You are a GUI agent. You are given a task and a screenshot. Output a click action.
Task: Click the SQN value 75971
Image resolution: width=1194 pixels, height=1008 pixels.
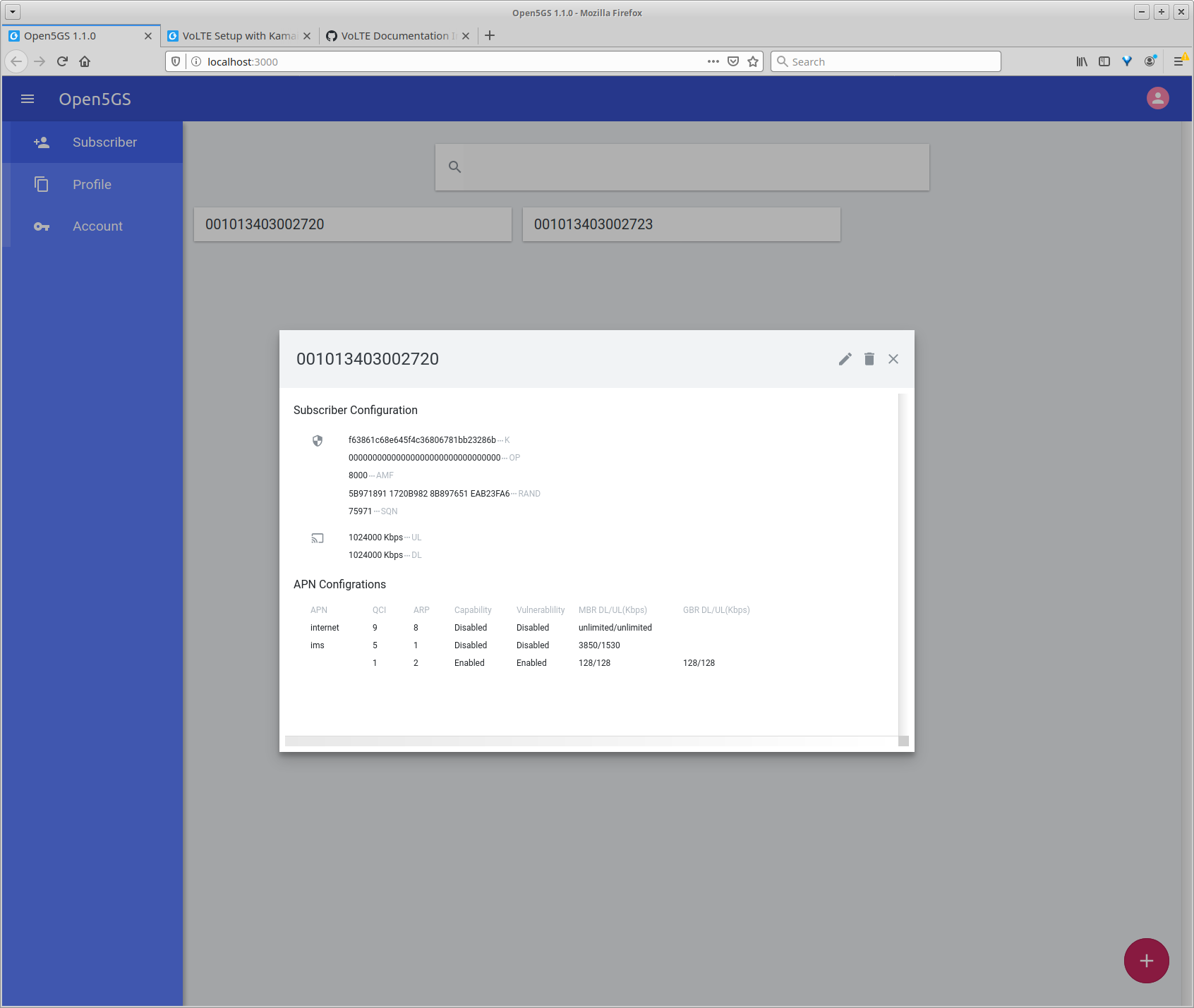click(360, 511)
